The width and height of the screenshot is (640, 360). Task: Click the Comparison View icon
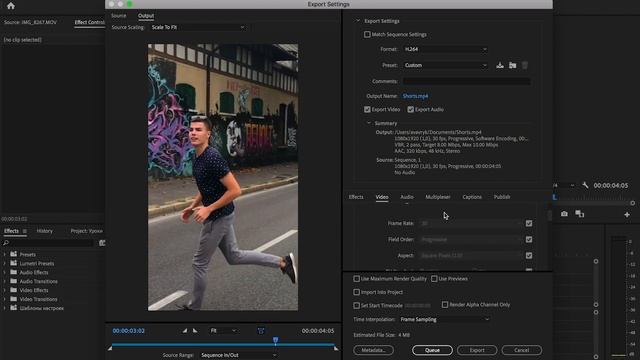(580, 214)
